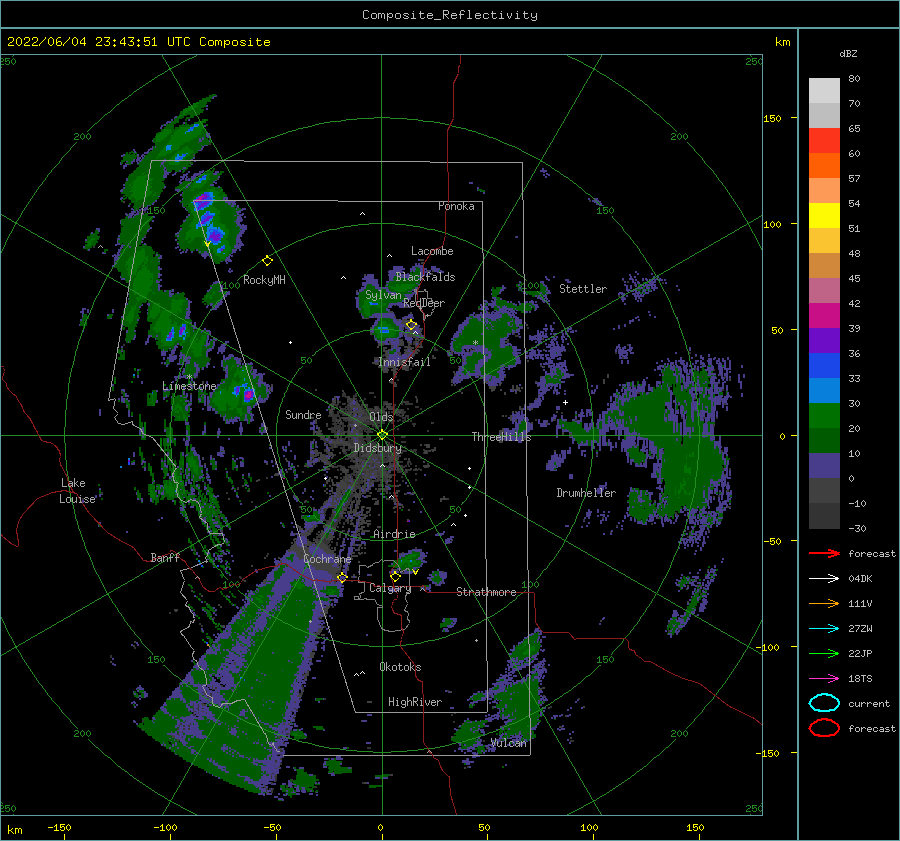Select the slate-purple swatch between 10 and 0
900x841 pixels.
point(824,465)
